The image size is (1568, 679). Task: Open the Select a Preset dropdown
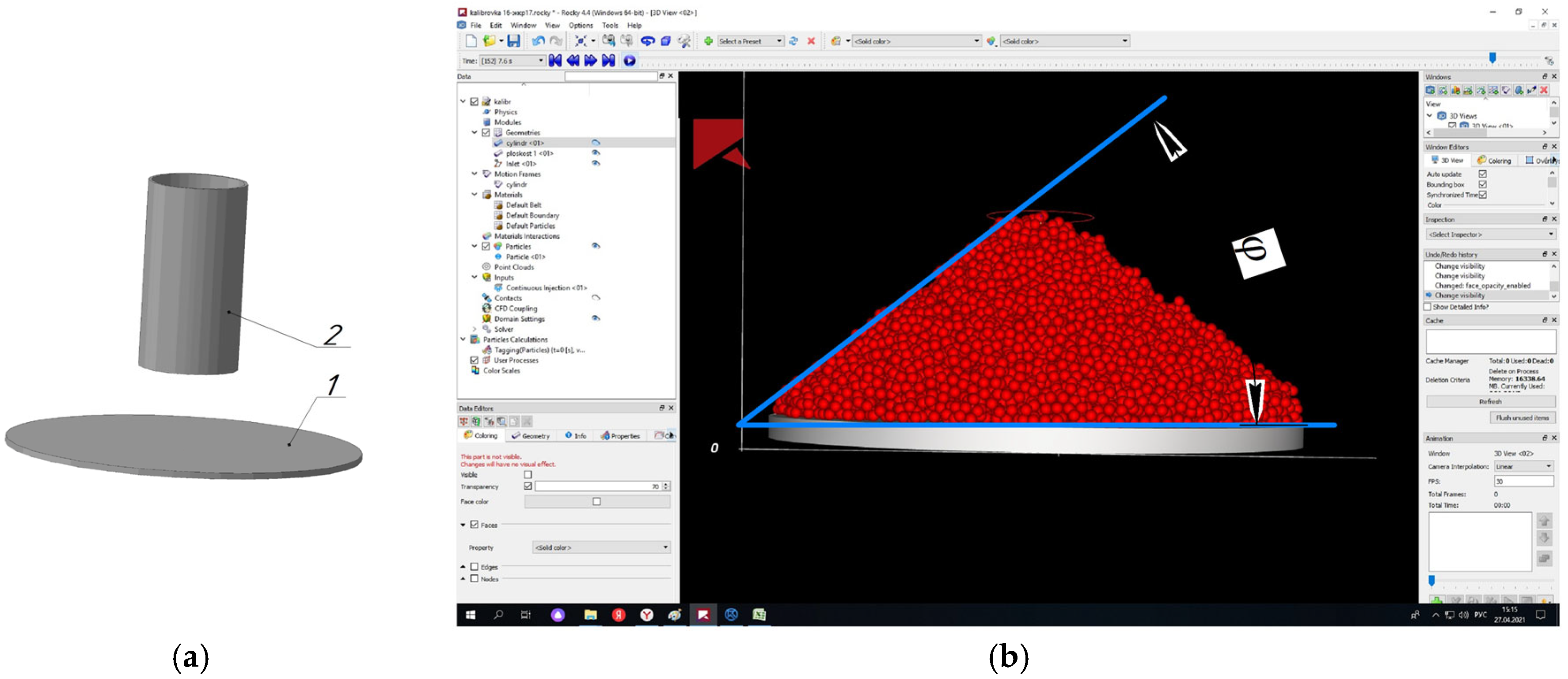(x=751, y=41)
